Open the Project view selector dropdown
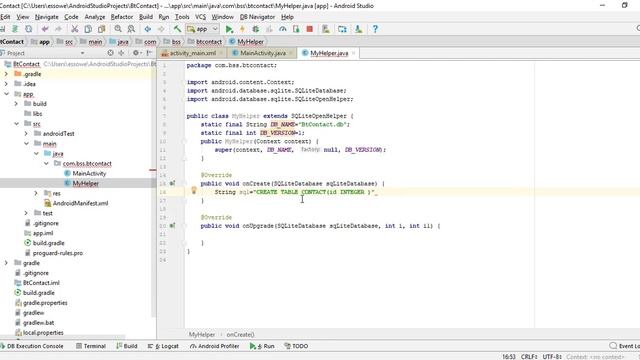640x360 pixels. [82, 53]
